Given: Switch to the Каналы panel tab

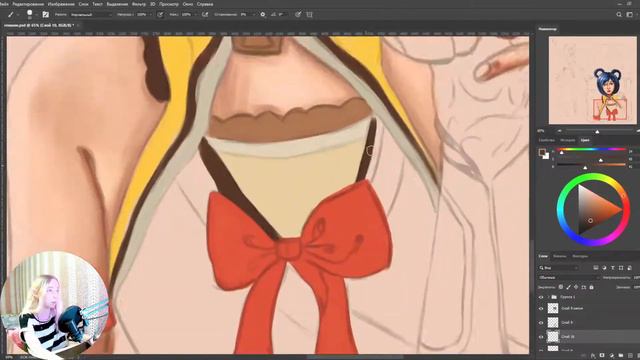Looking at the screenshot, I should pyautogui.click(x=560, y=256).
